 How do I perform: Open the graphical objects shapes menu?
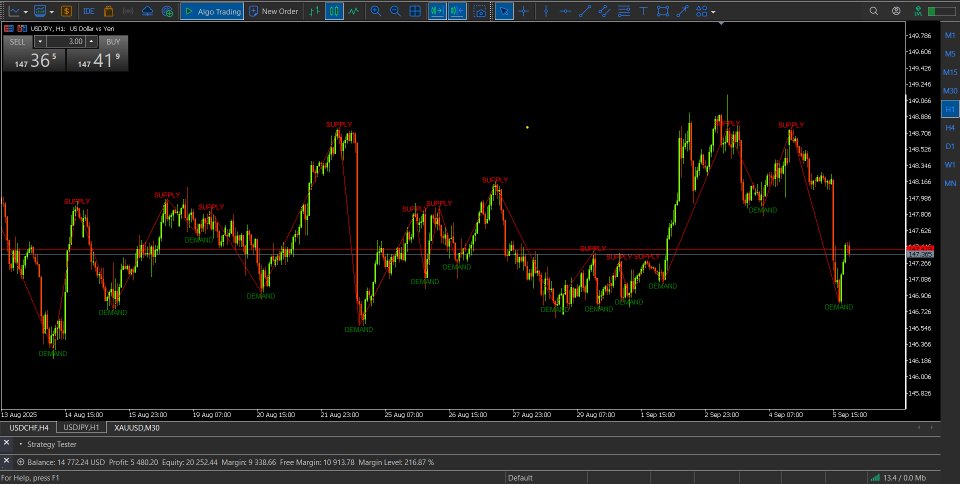click(702, 11)
